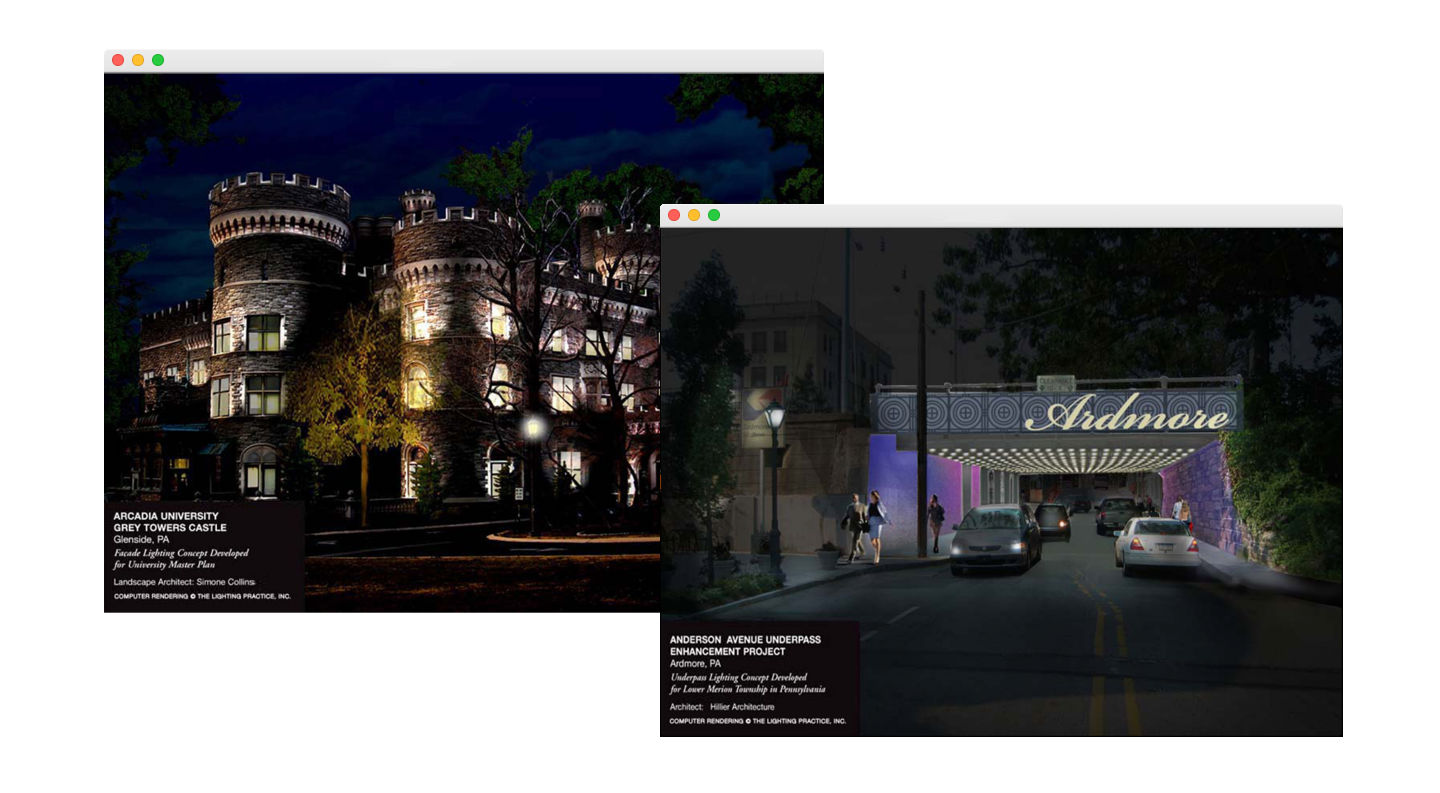Click the white car in the underpass

pos(1156,545)
